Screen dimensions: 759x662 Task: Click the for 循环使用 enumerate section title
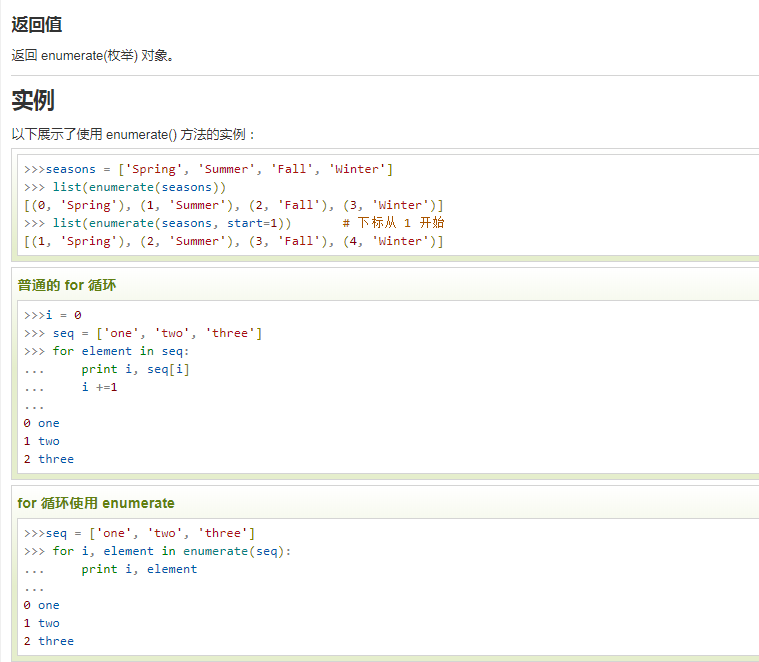pyautogui.click(x=96, y=503)
